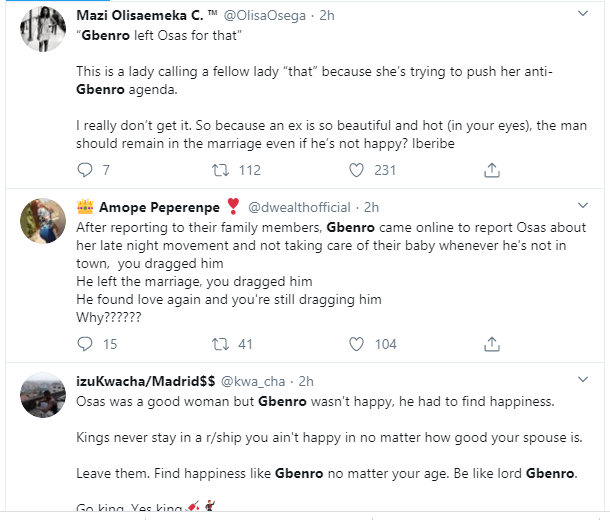The image size is (610, 520).
Task: Open izuKwacha/Madrid$$ display name
Action: tap(146, 381)
